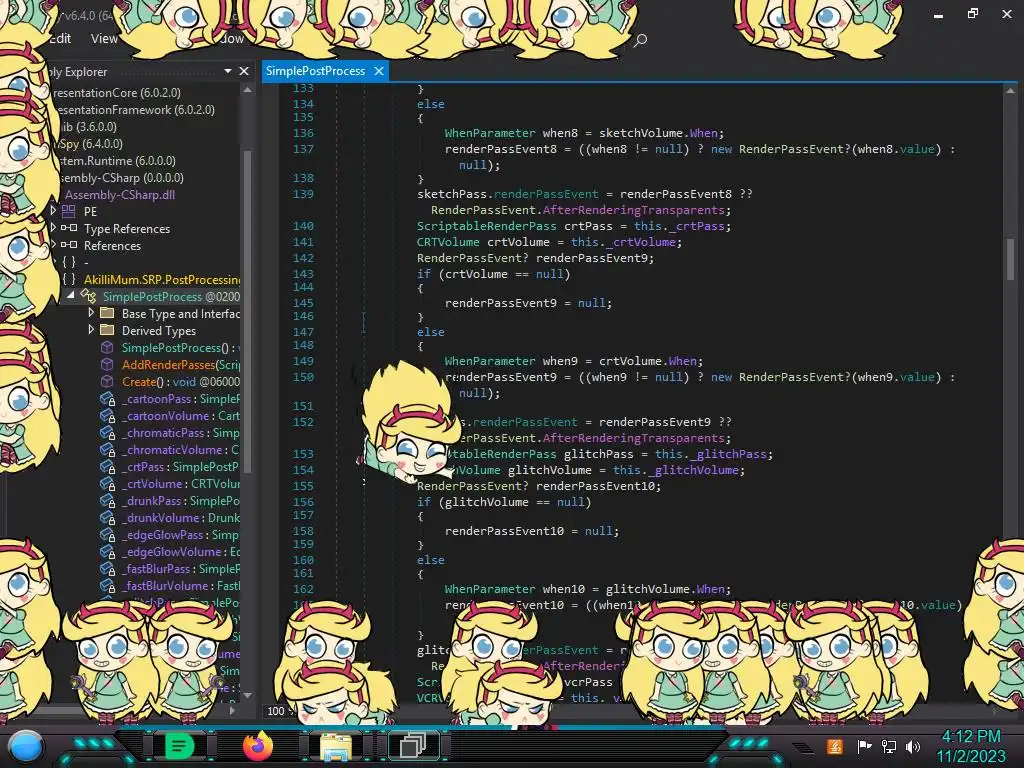Click the References node icon
Viewport: 1024px width, 768px height.
tap(69, 245)
